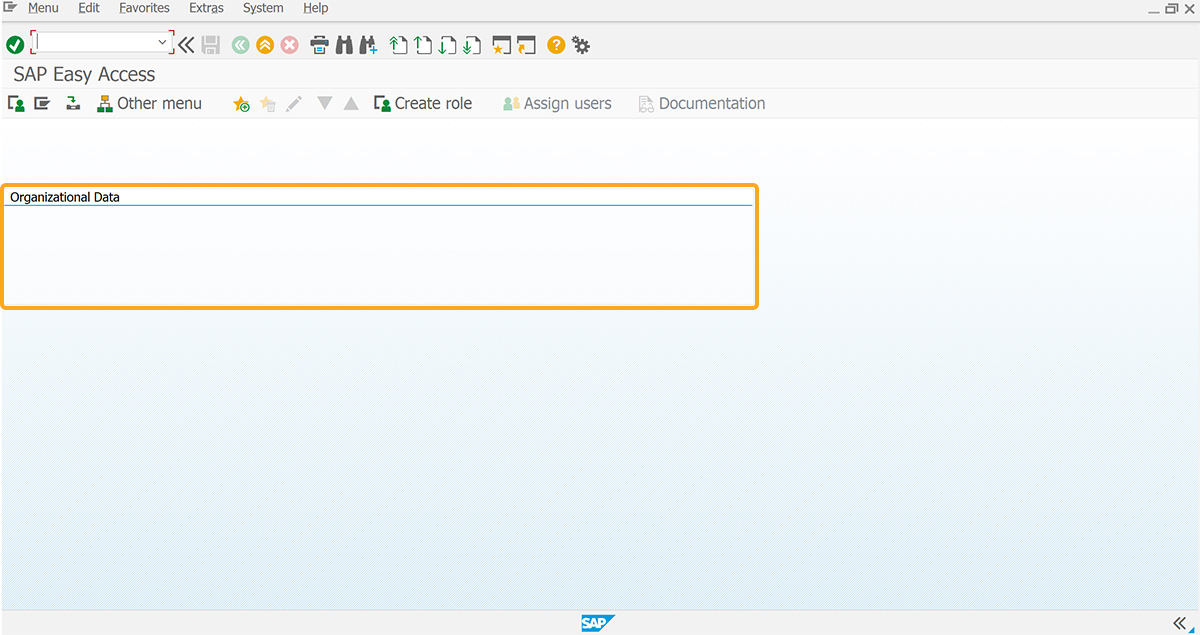
Task: Click the red Cancel icon
Action: [290, 45]
